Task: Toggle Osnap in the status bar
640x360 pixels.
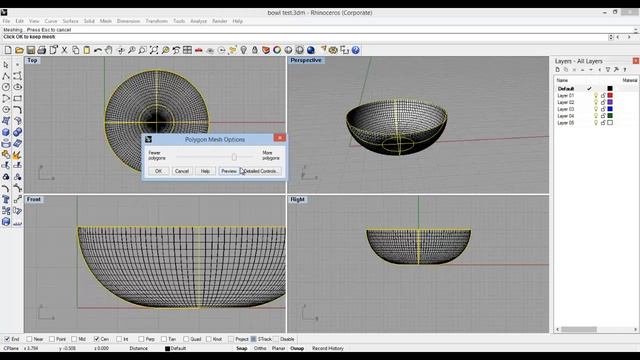Action: click(x=297, y=349)
